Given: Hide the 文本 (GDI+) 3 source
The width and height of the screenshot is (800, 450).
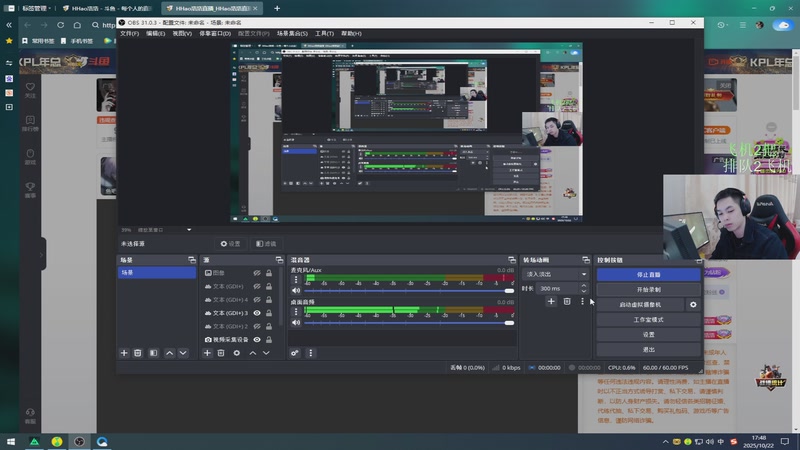Looking at the screenshot, I should pos(257,313).
